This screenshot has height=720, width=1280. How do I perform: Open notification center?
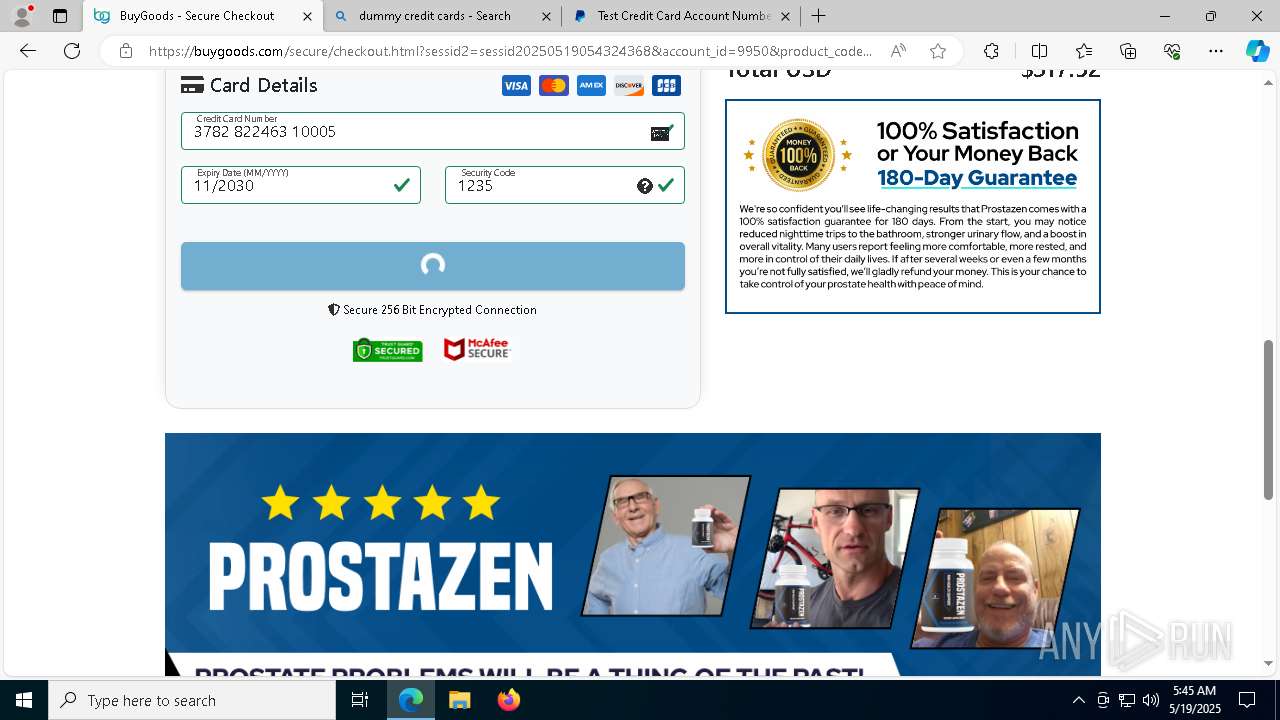click(x=1247, y=700)
